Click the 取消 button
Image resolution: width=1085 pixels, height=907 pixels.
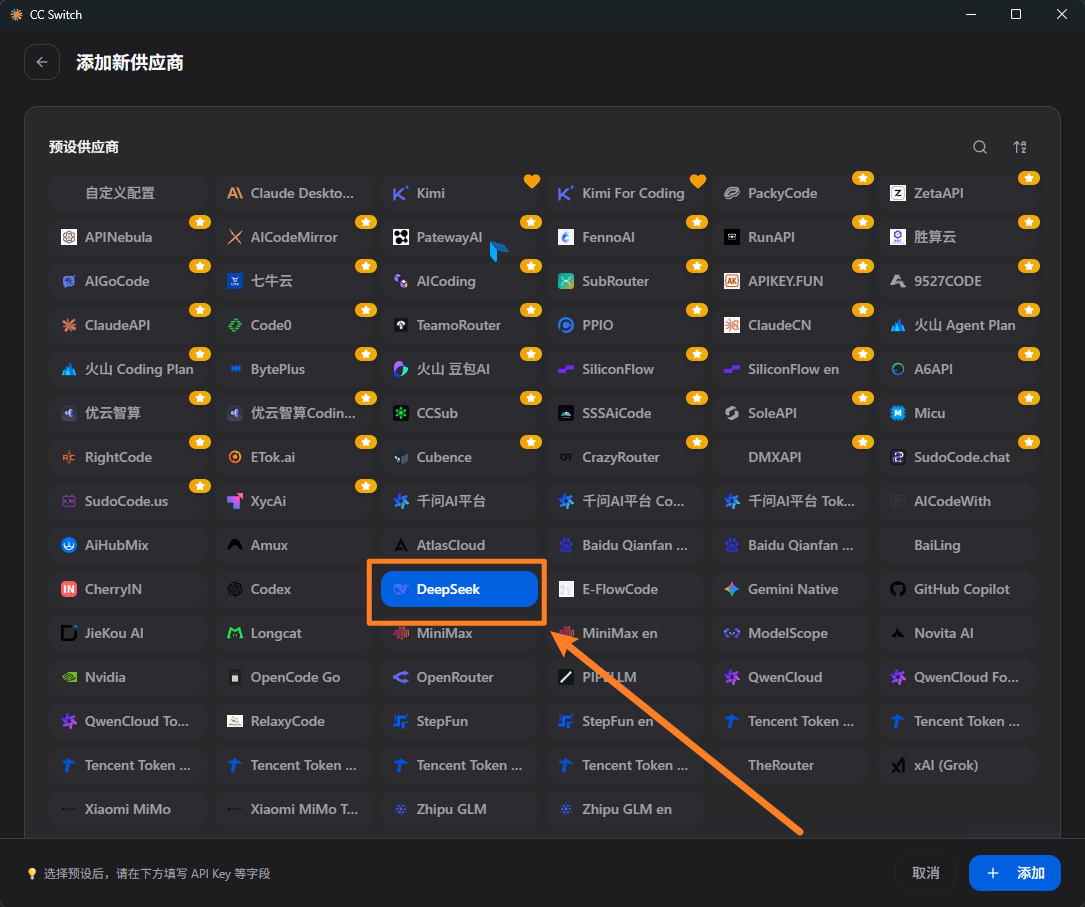coord(925,873)
